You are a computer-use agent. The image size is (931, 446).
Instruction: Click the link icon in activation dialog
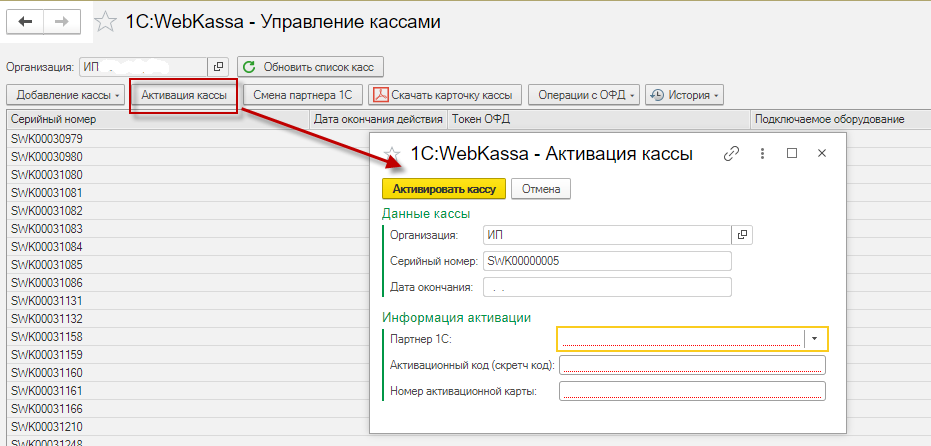[732, 154]
